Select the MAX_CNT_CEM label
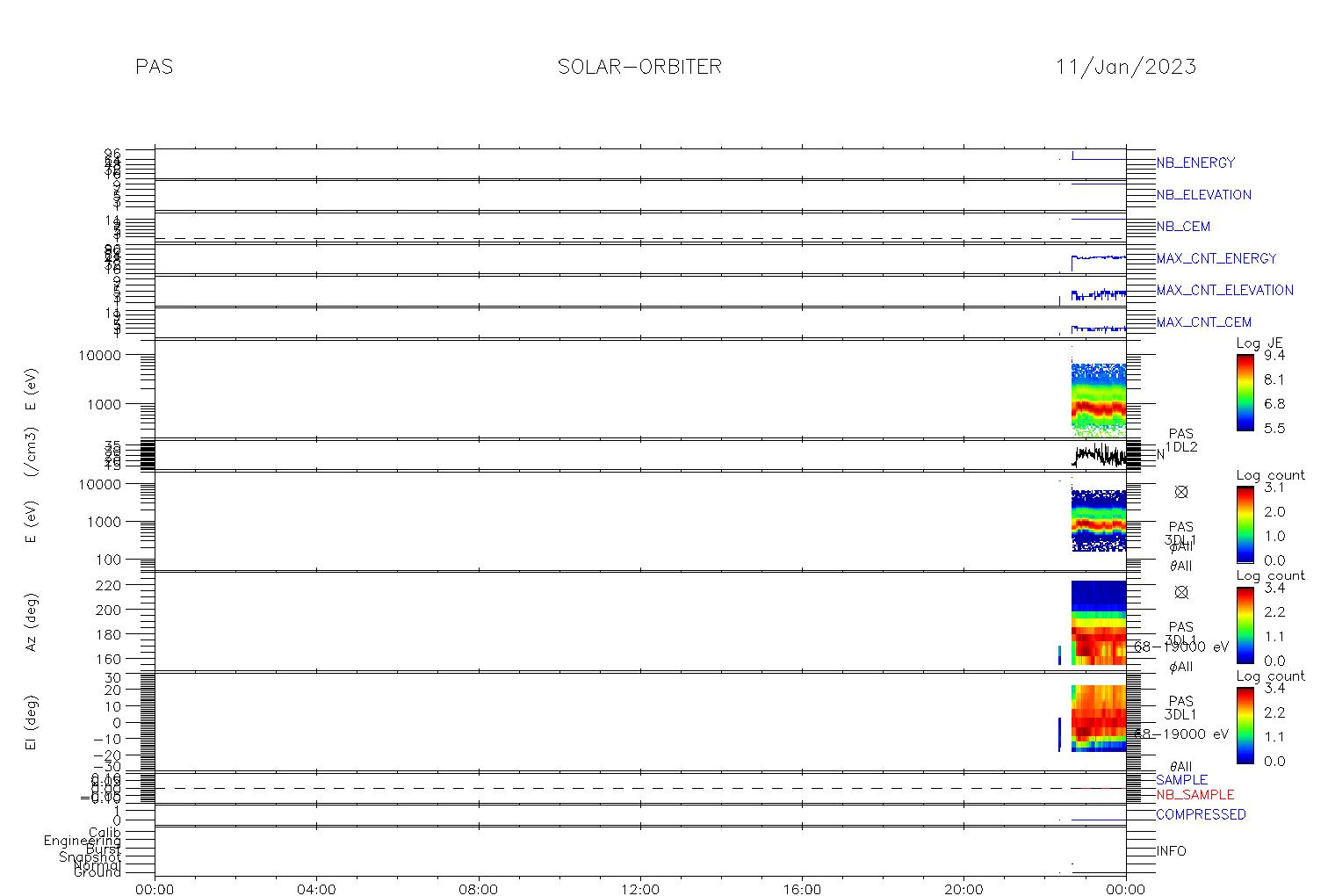Viewport: 1328px width, 896px height. [1204, 322]
